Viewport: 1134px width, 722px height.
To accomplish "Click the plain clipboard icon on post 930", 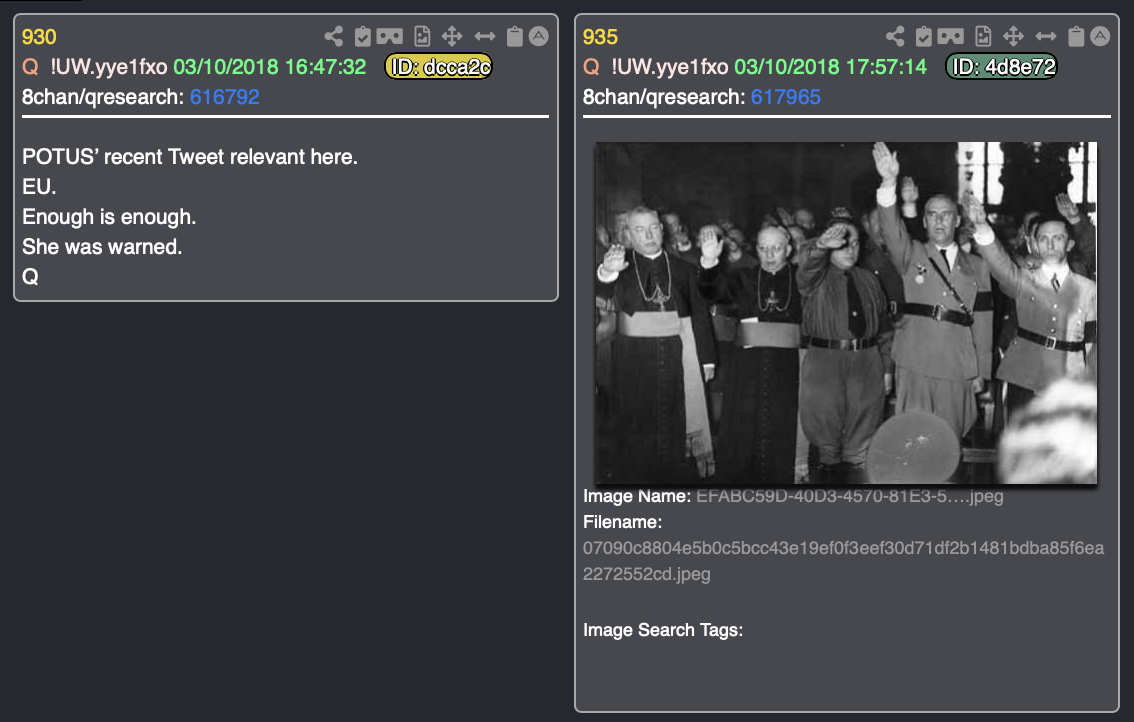I will click(514, 36).
